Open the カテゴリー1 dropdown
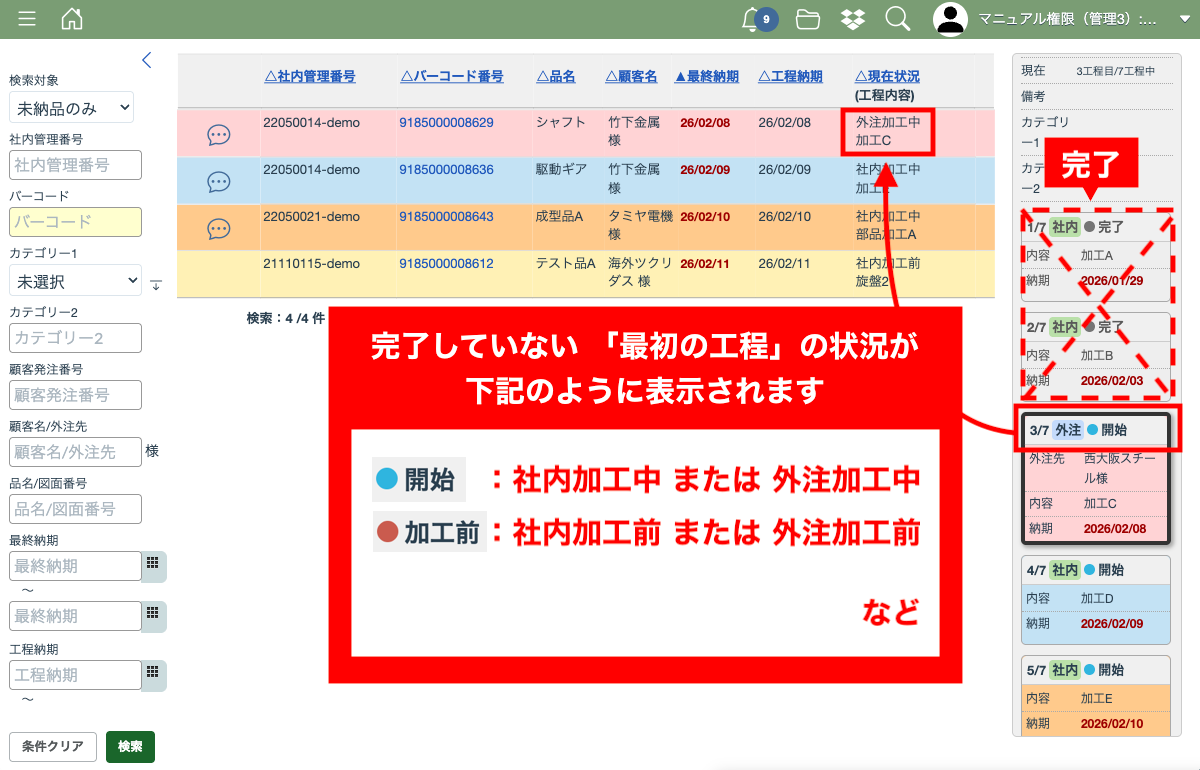The width and height of the screenshot is (1200, 770). coord(75,281)
